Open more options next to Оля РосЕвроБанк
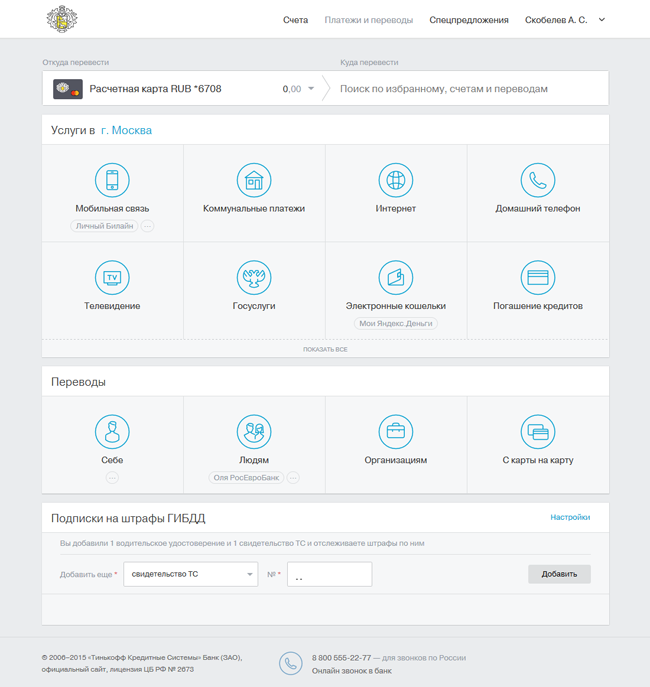The image size is (650, 687). pos(293,478)
